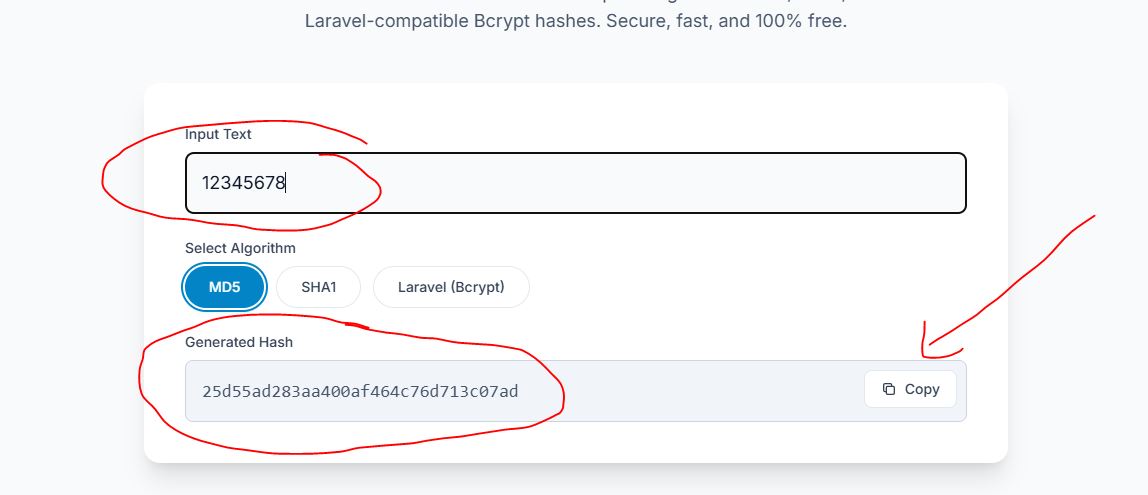The width and height of the screenshot is (1148, 495).
Task: Click the start of the generated hash string
Action: (203, 391)
